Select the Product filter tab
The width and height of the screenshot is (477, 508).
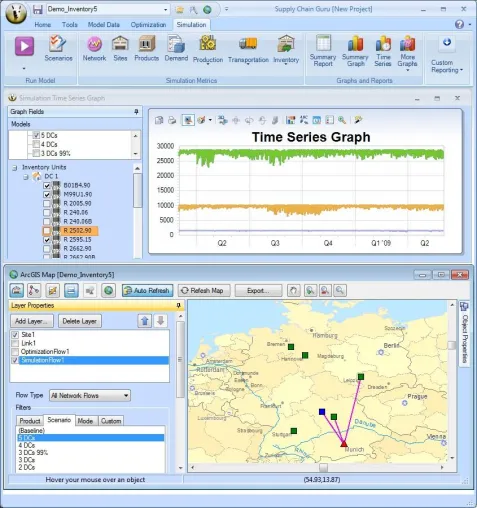[x=30, y=421]
